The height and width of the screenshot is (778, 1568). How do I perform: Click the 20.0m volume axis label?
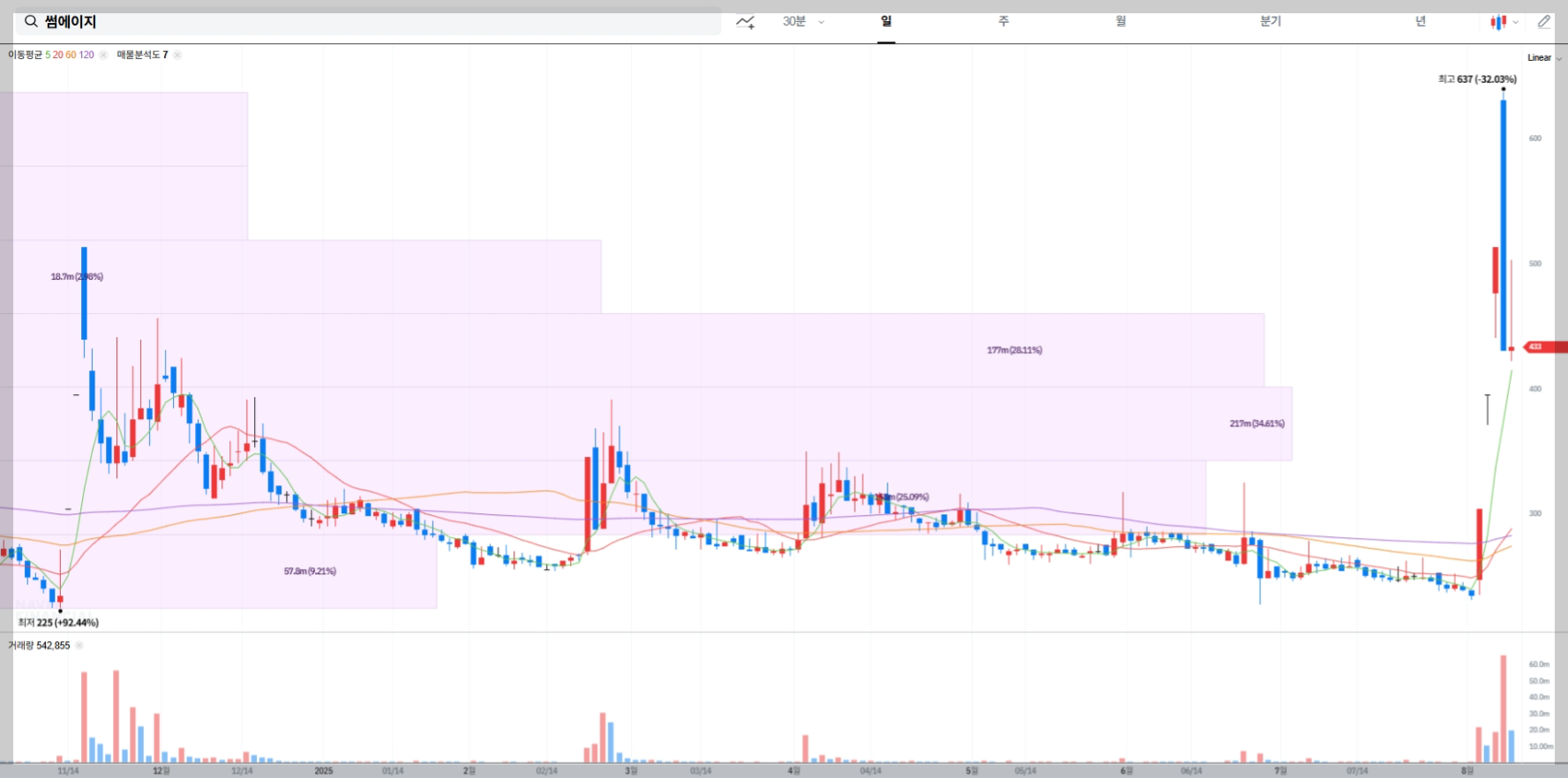1539,730
